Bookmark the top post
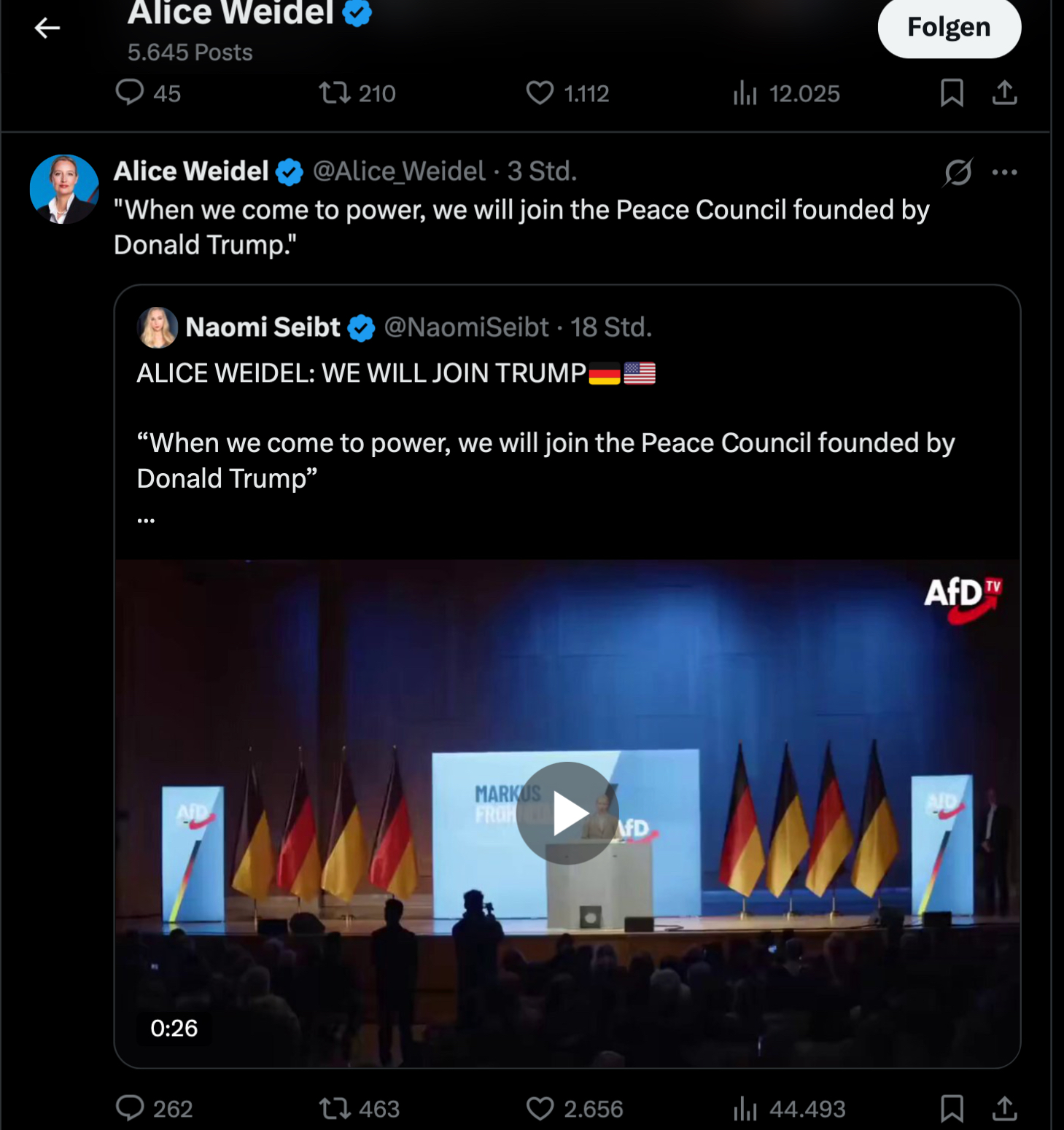The height and width of the screenshot is (1130, 1064). (x=952, y=93)
